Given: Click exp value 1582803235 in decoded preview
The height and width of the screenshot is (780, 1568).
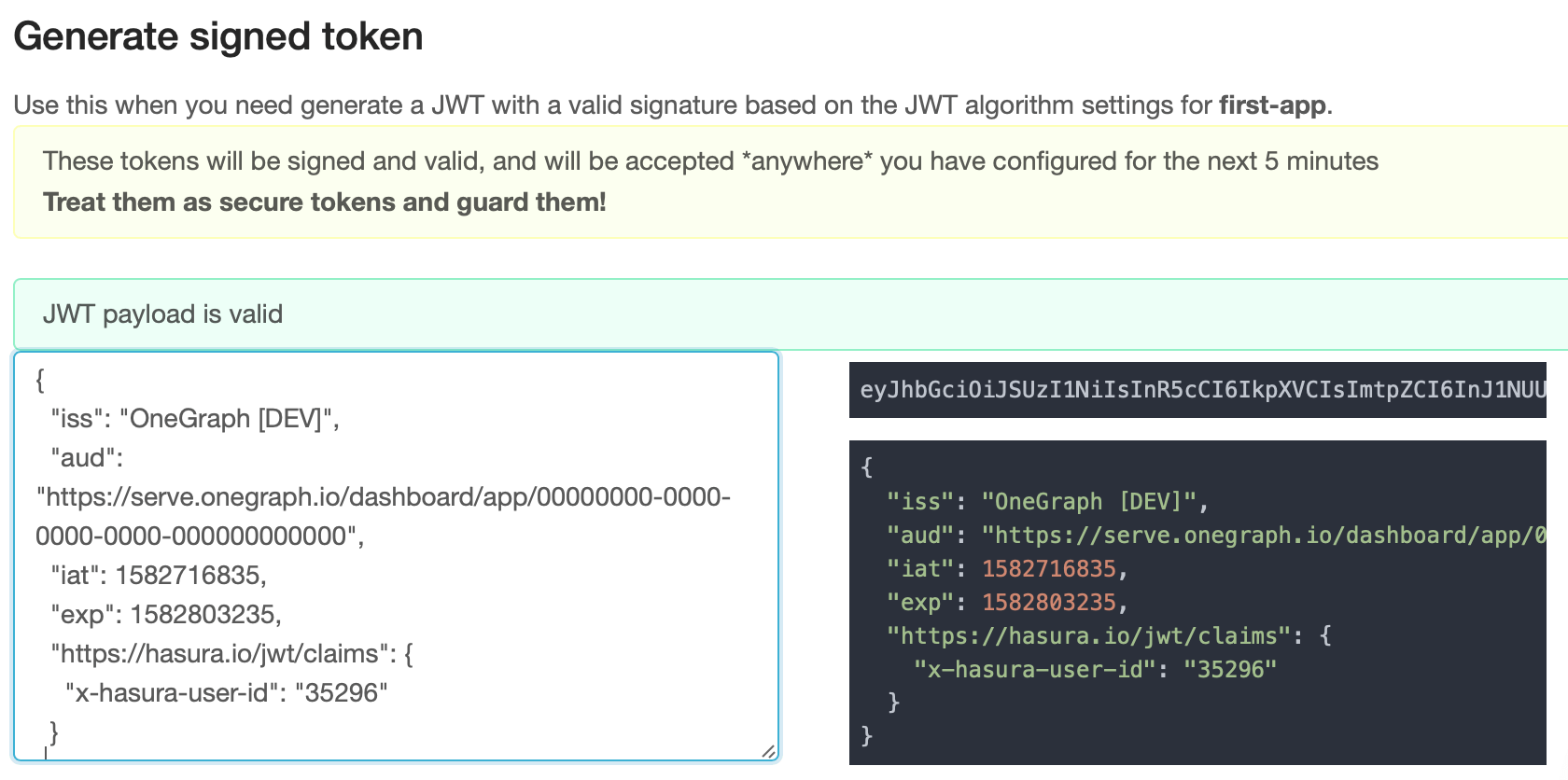Looking at the screenshot, I should point(1049,603).
